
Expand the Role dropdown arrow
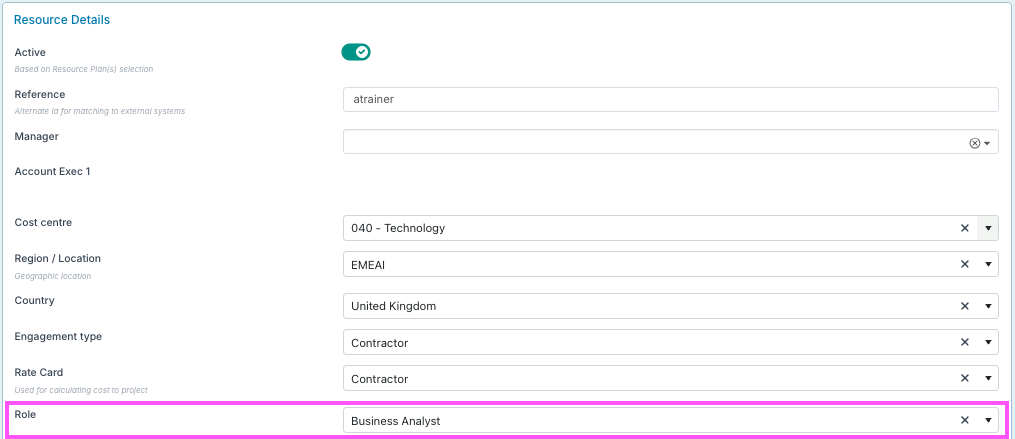point(988,421)
